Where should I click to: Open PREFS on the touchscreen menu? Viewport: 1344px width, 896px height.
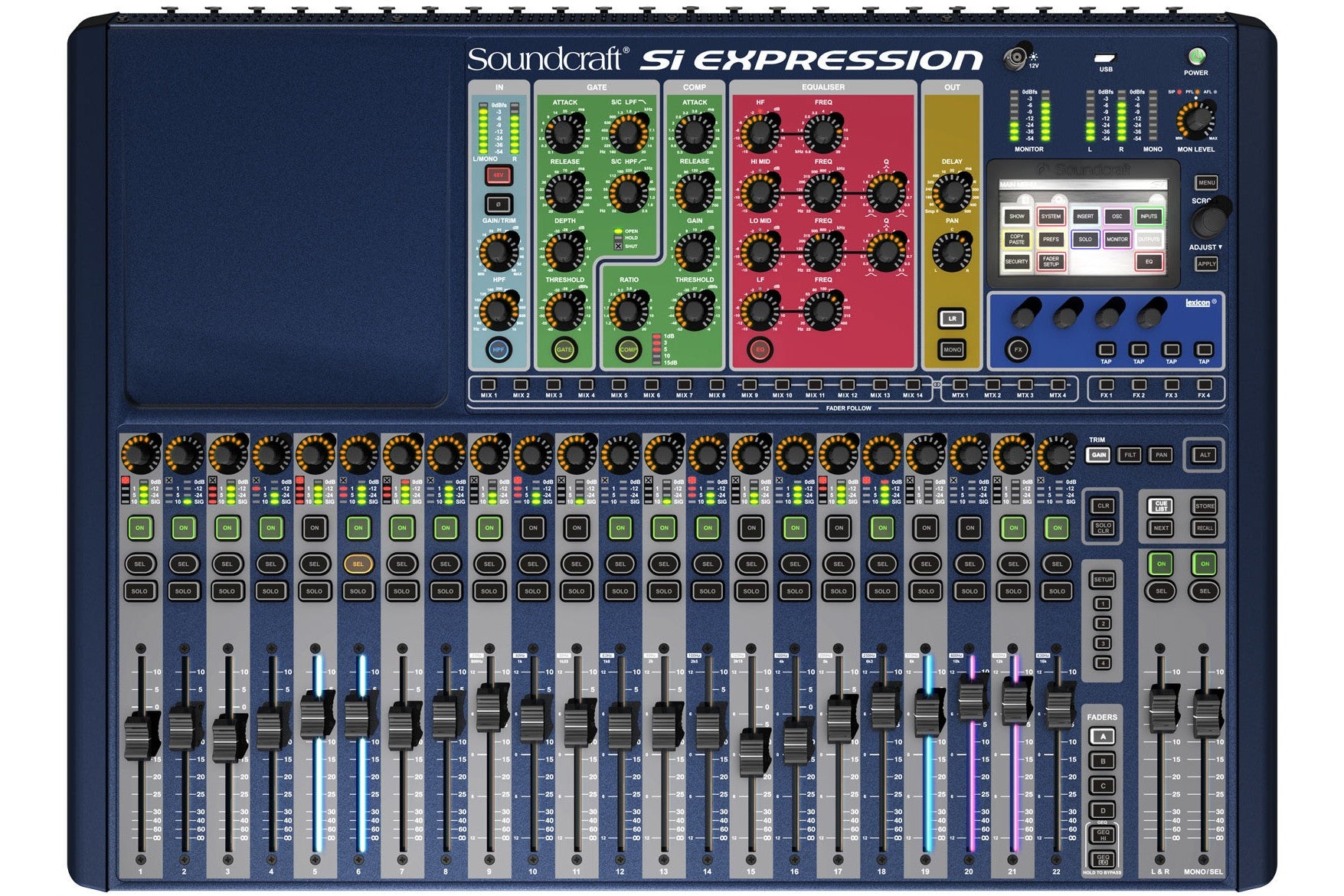pyautogui.click(x=1051, y=239)
